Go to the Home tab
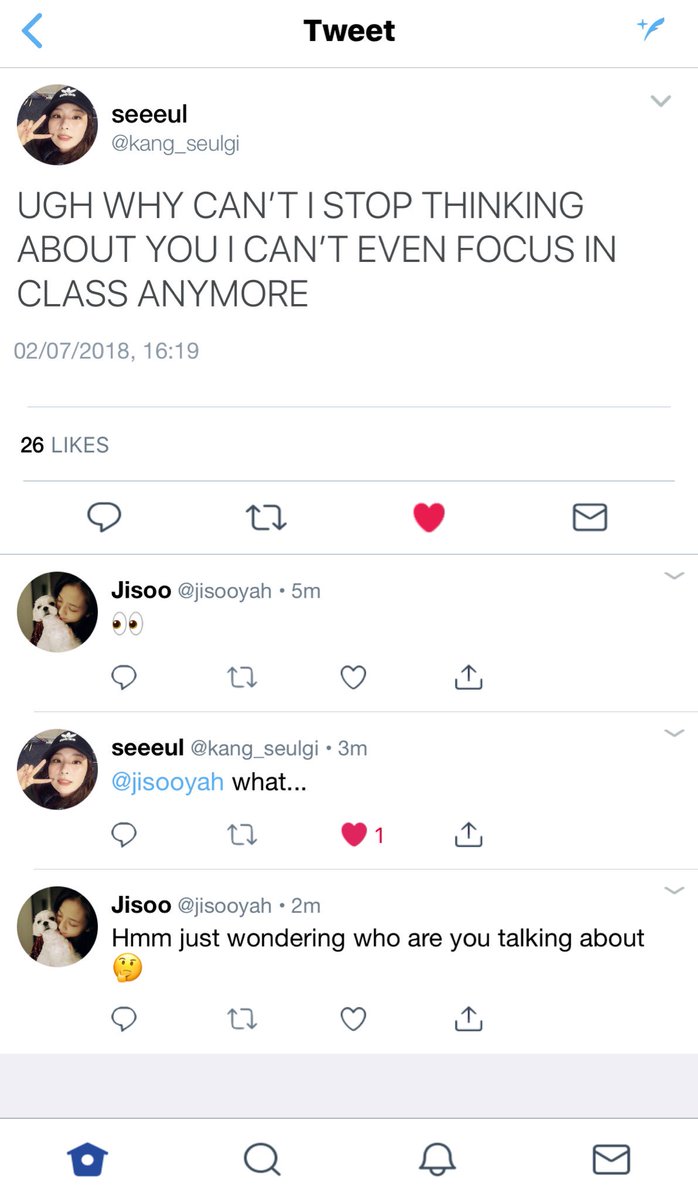 click(x=87, y=1159)
